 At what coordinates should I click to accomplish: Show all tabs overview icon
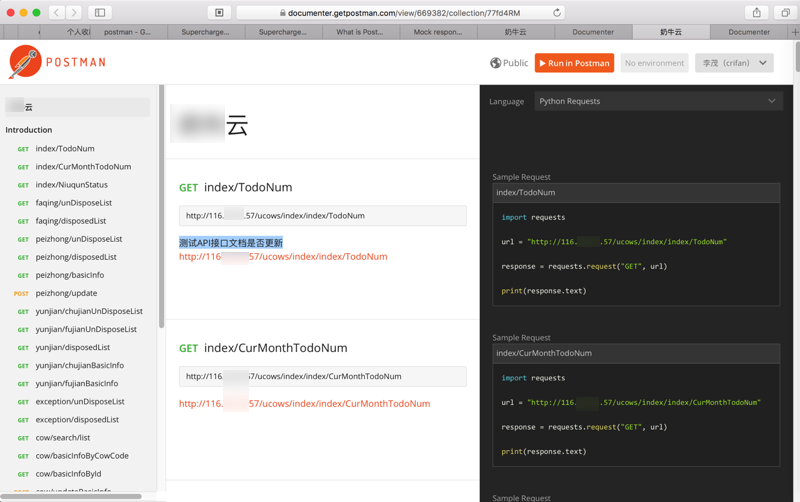785,12
